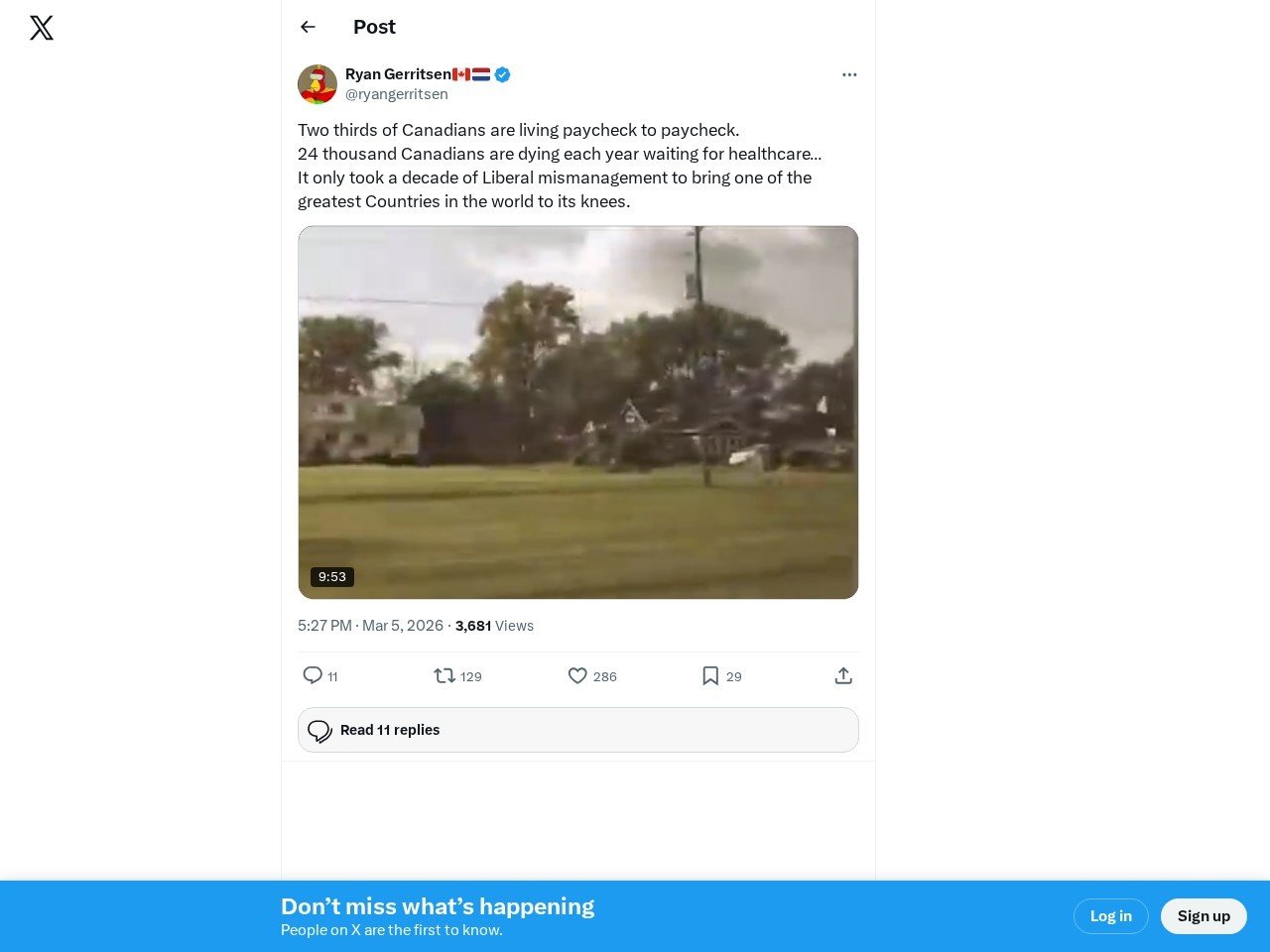Open the 5:27 PM Mar 5, 2026 timestamp
Viewport: 1270px width, 952px height.
[370, 626]
